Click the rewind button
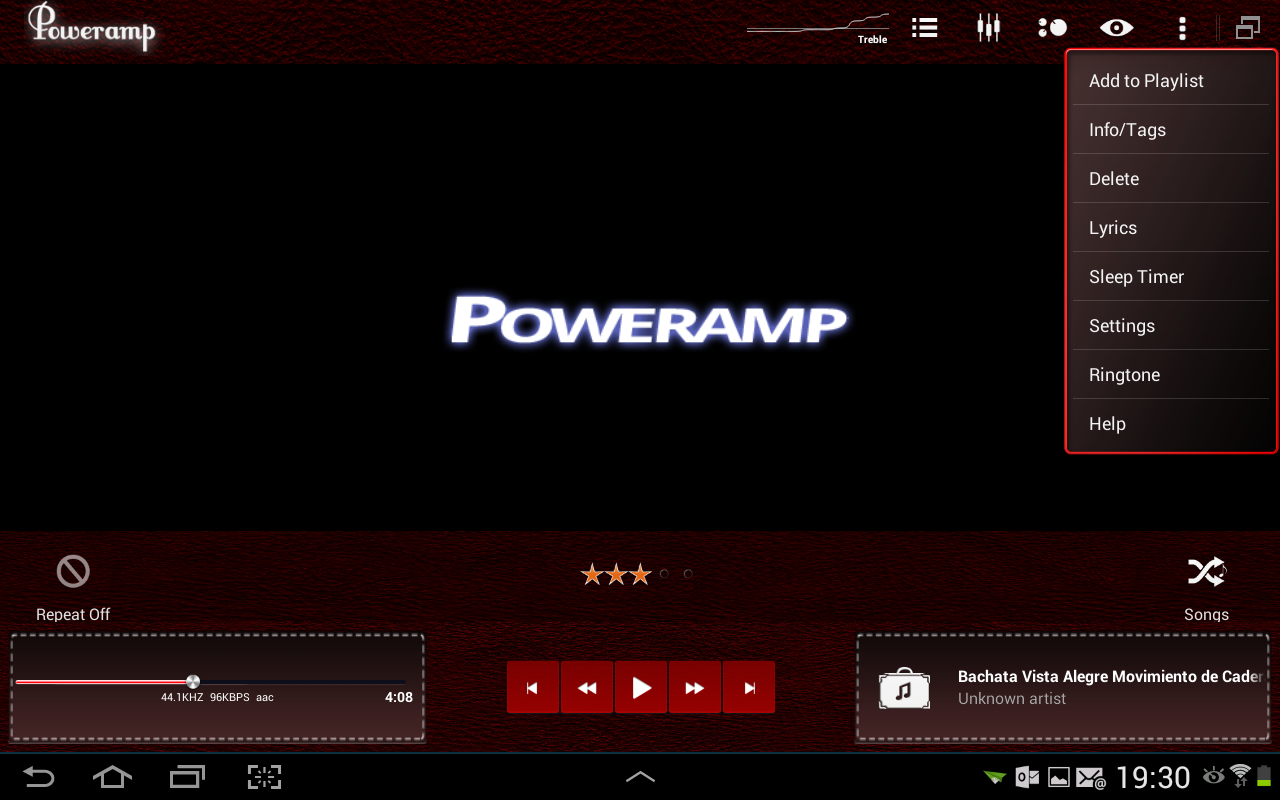Image resolution: width=1280 pixels, height=800 pixels. pyautogui.click(x=587, y=687)
